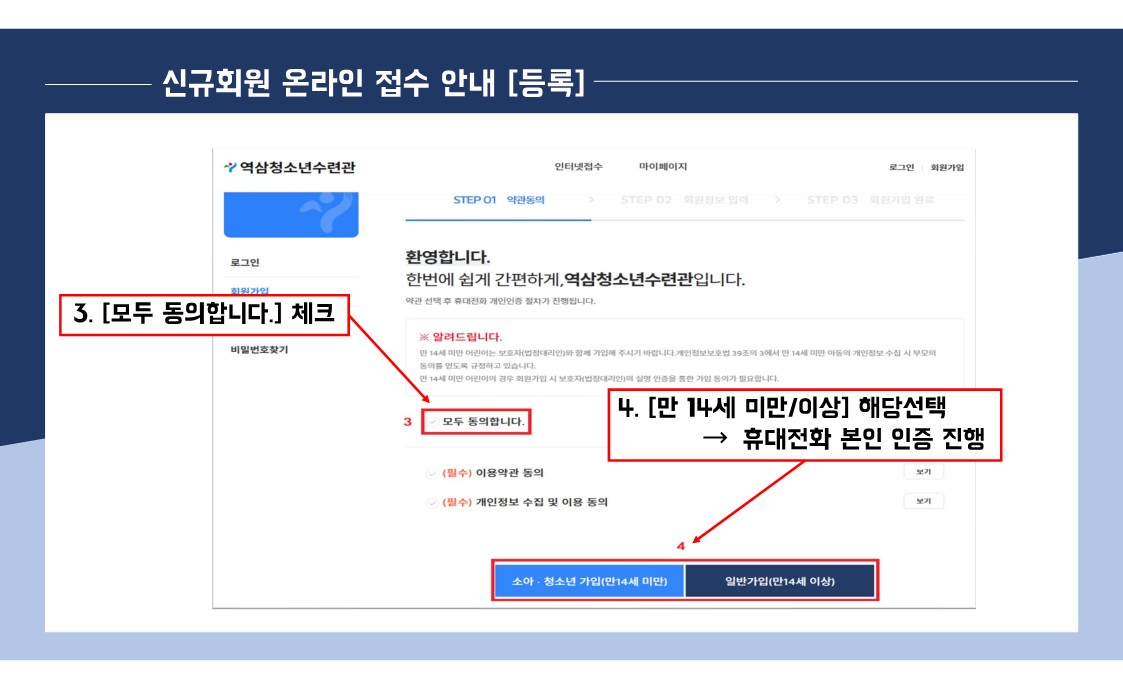Click the 회원가입 link in the header
Image resolution: width=1123 pixels, height=693 pixels.
[947, 168]
